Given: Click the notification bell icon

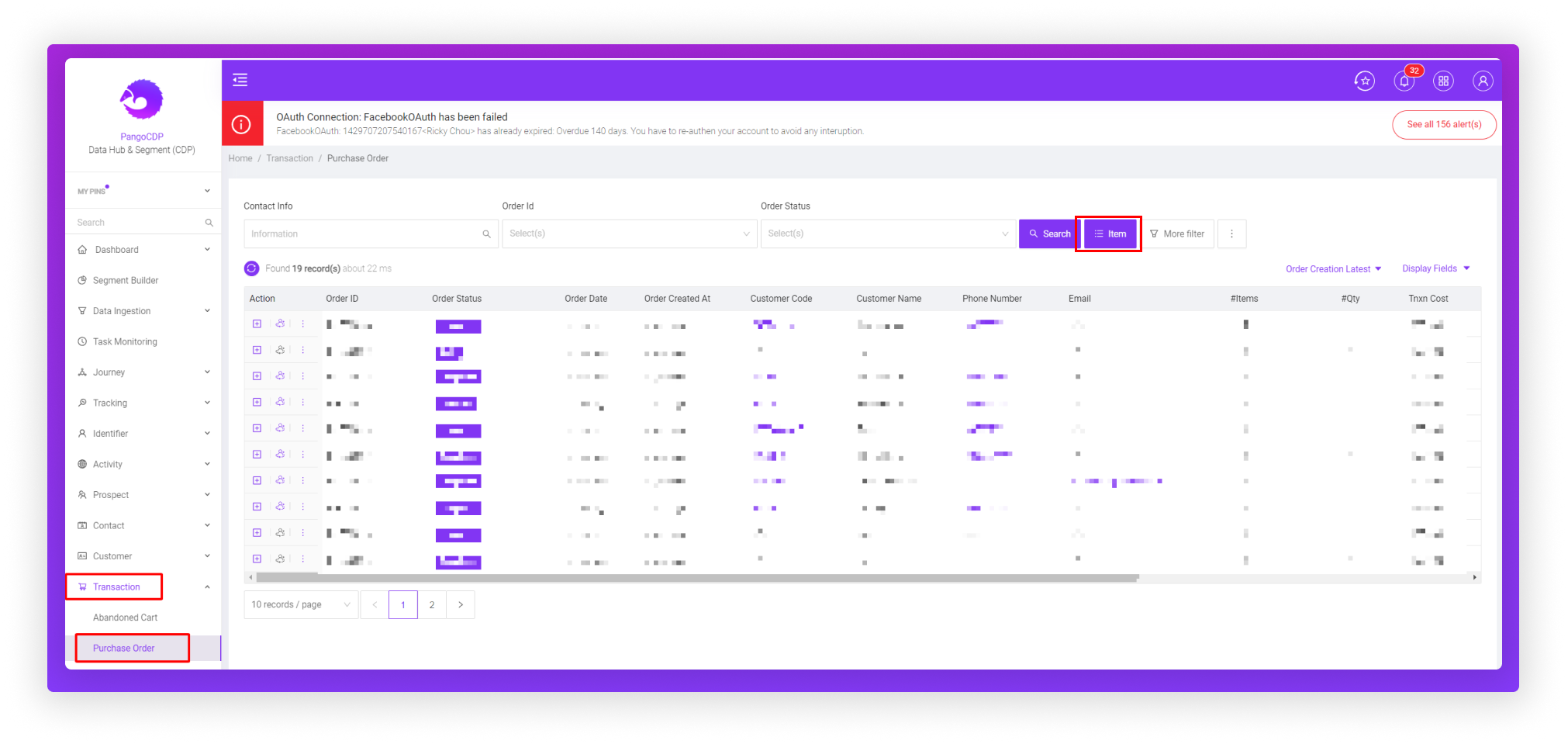Looking at the screenshot, I should pyautogui.click(x=1404, y=81).
